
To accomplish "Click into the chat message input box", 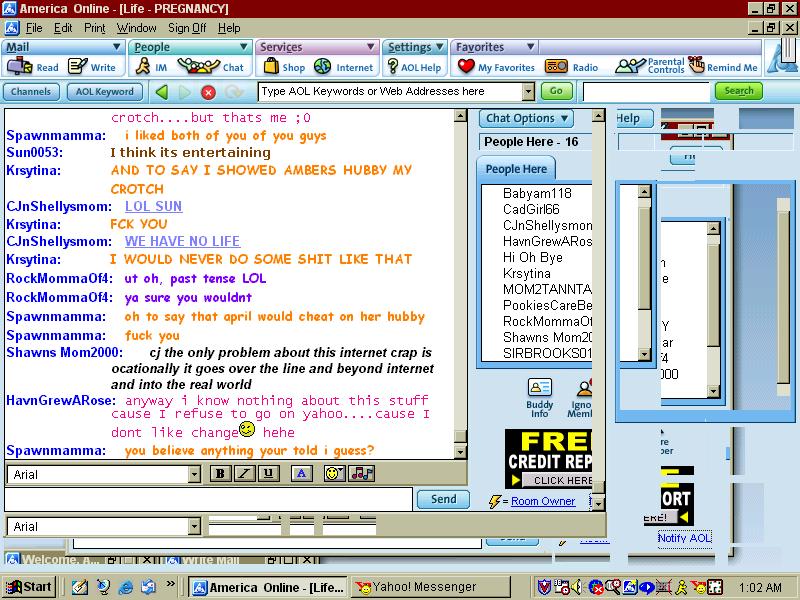I will click(x=208, y=499).
